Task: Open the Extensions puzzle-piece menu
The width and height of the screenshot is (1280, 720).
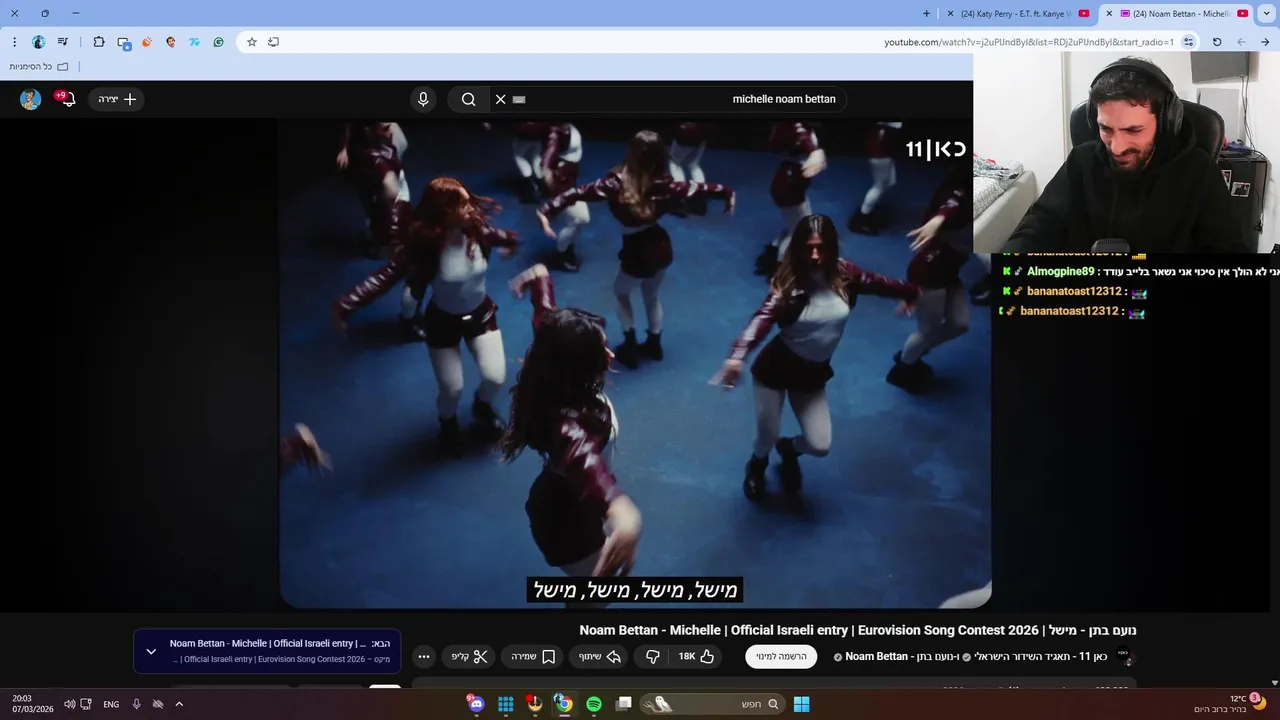Action: tap(99, 42)
